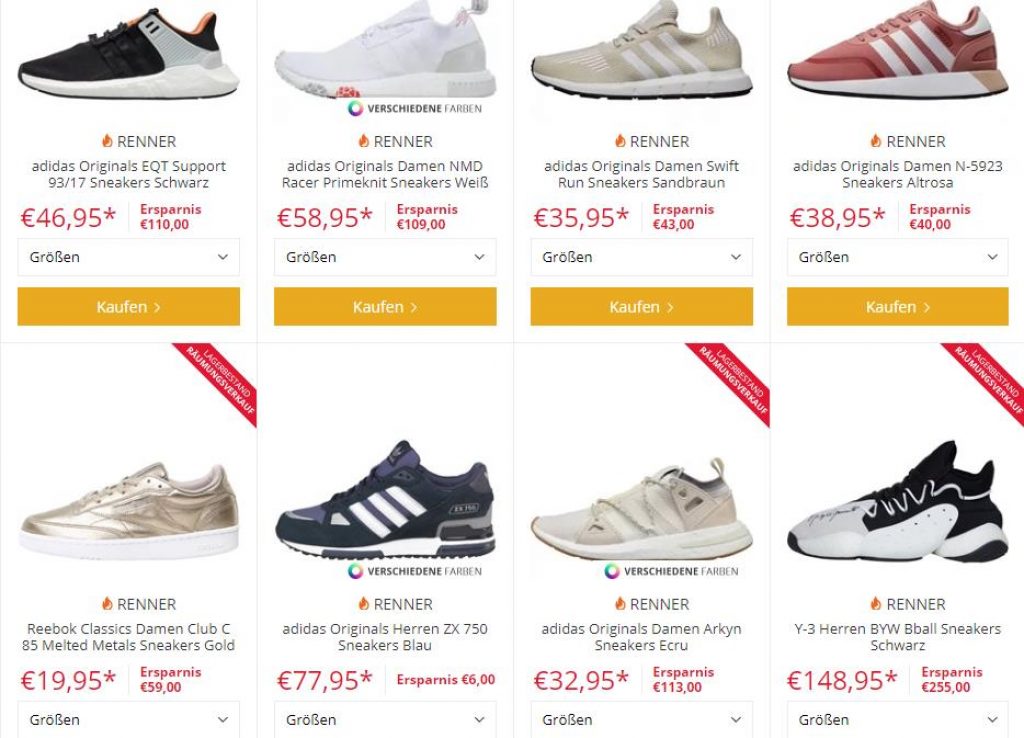Open Reebok Classics Club C 85 Gold title

point(129,637)
